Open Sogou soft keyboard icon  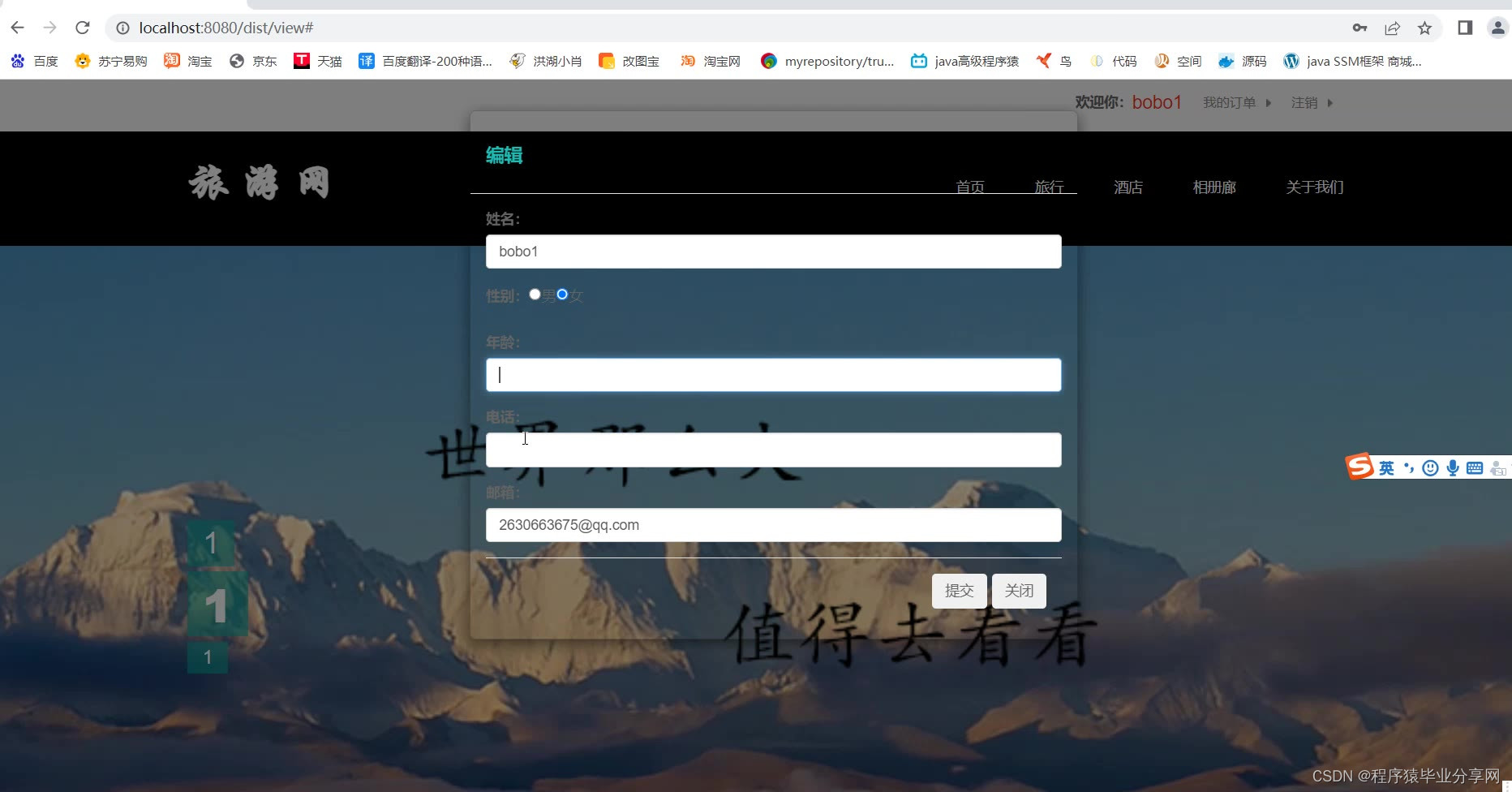(x=1475, y=468)
